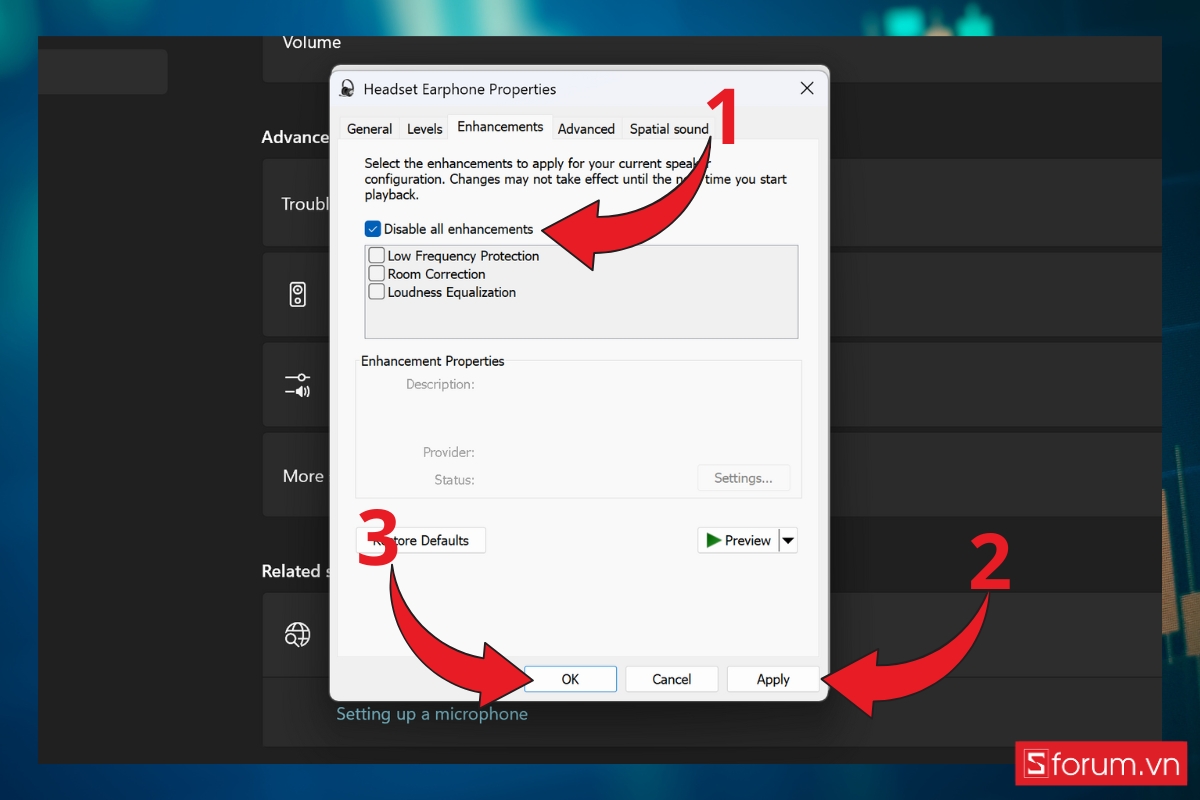Click the Headset Earphone Properties title text
The height and width of the screenshot is (800, 1200).
coord(460,89)
